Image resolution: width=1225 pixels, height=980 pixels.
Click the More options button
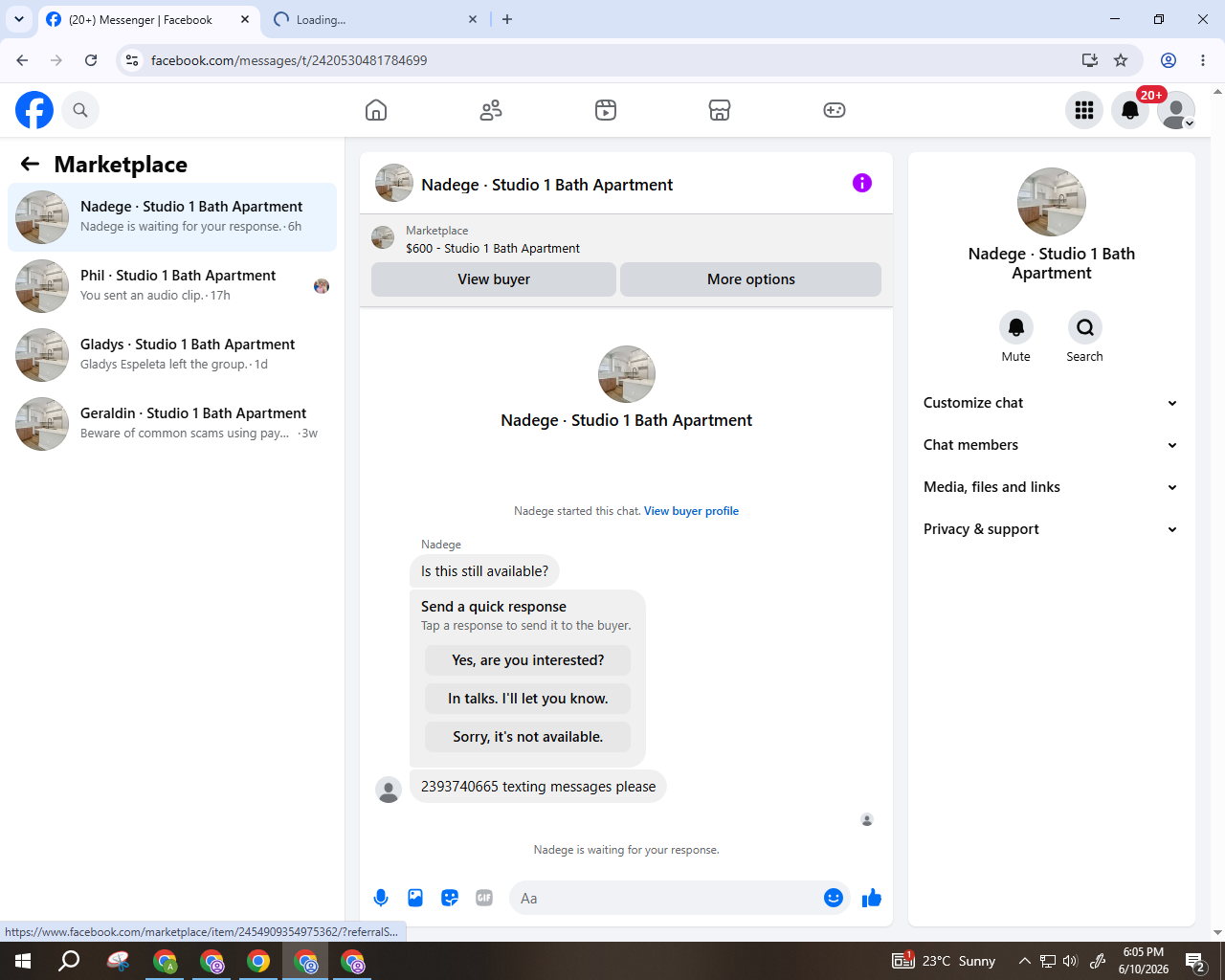[751, 279]
